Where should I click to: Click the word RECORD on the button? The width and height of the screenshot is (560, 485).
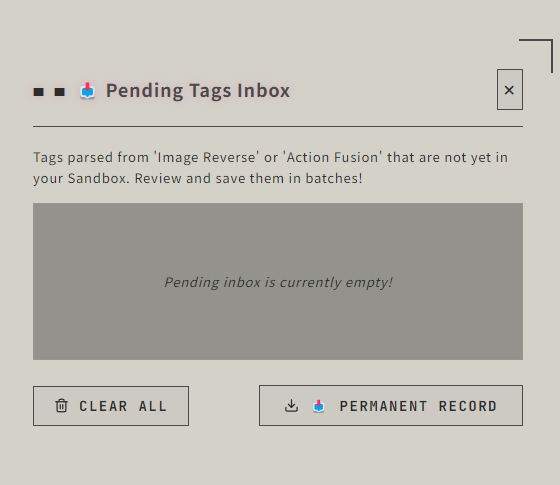(468, 406)
